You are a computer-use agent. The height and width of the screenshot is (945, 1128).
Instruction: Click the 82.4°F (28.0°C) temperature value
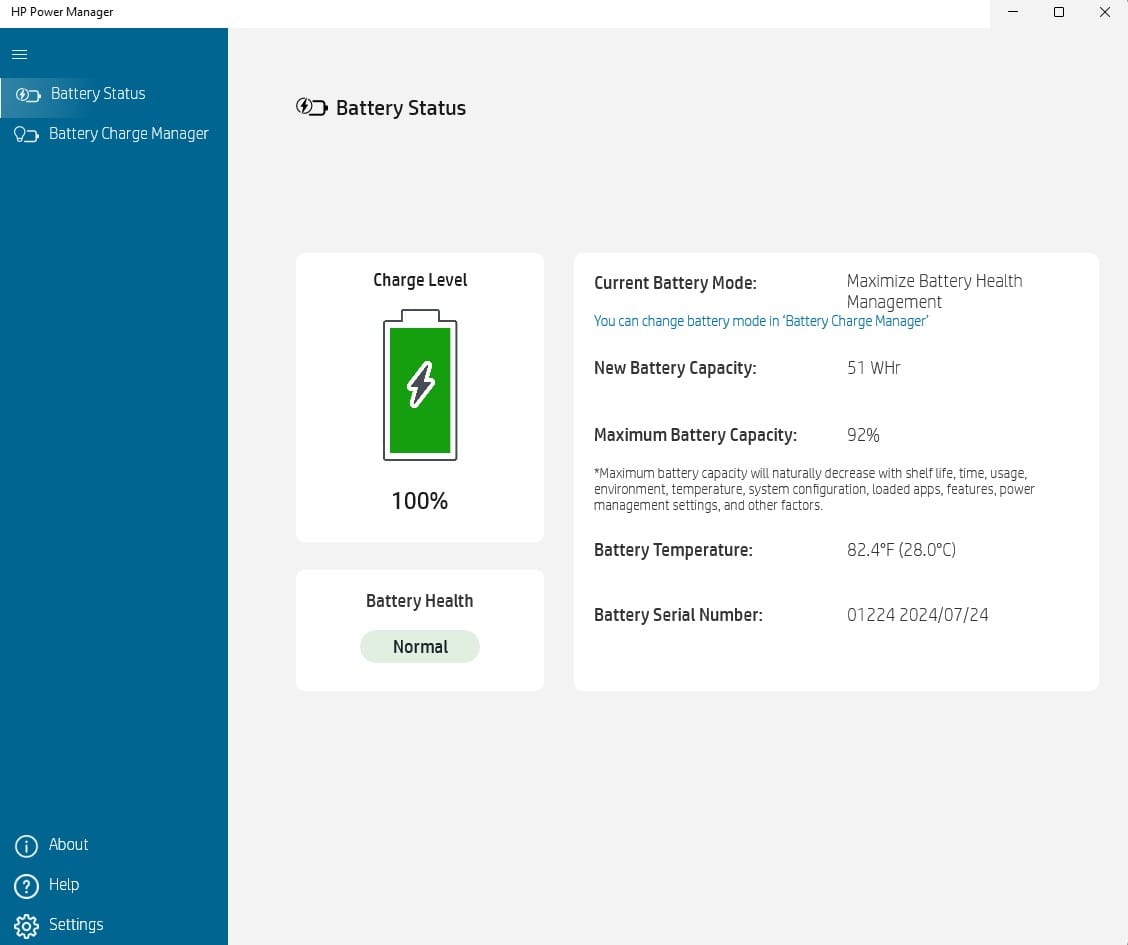point(901,550)
